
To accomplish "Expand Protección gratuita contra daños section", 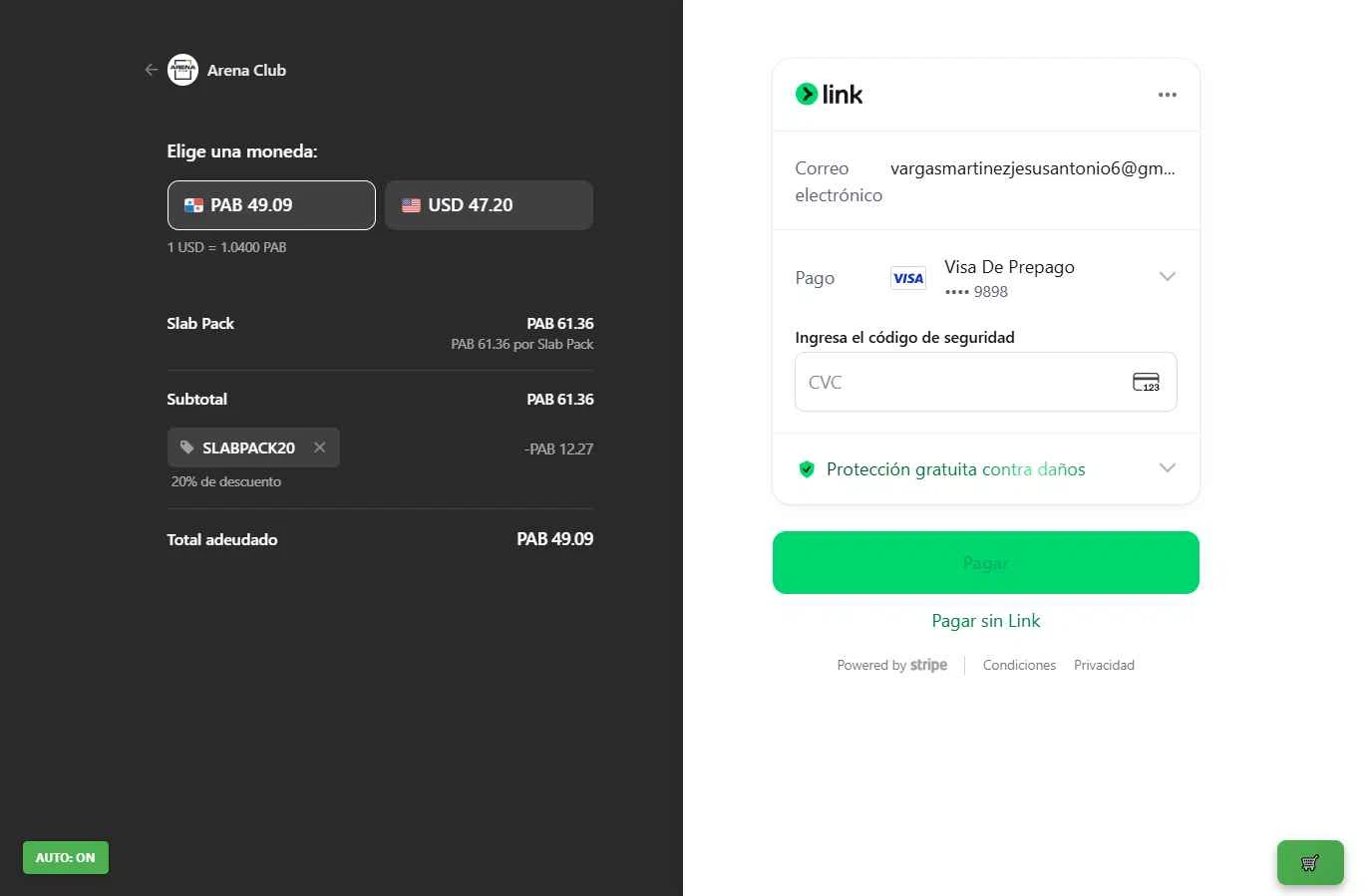I will pyautogui.click(x=985, y=468).
